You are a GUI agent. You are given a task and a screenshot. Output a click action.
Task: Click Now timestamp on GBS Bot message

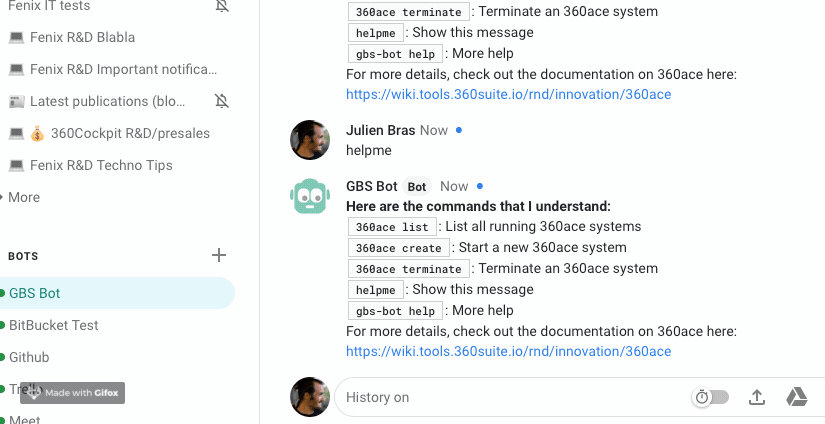pyautogui.click(x=454, y=186)
